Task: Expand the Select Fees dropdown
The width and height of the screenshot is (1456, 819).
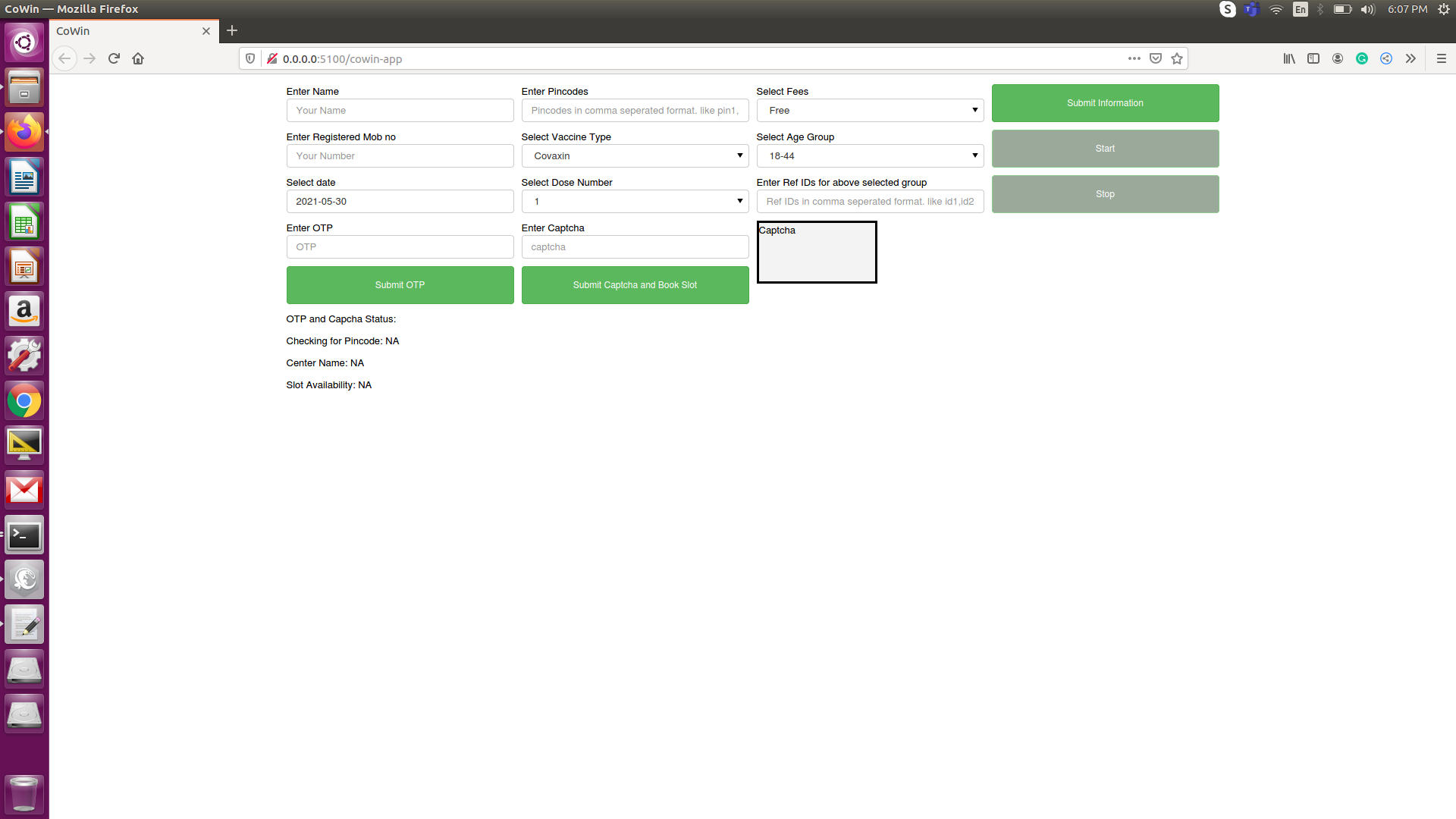Action: pyautogui.click(x=870, y=111)
